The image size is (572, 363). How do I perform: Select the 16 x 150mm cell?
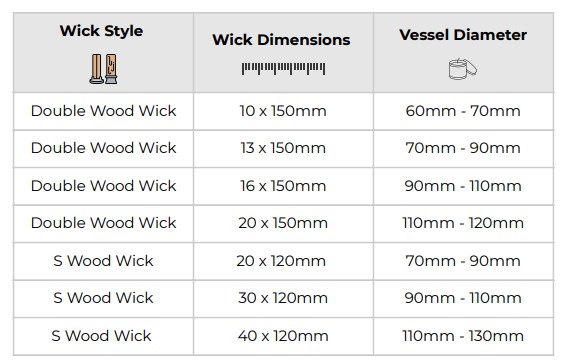pyautogui.click(x=283, y=186)
